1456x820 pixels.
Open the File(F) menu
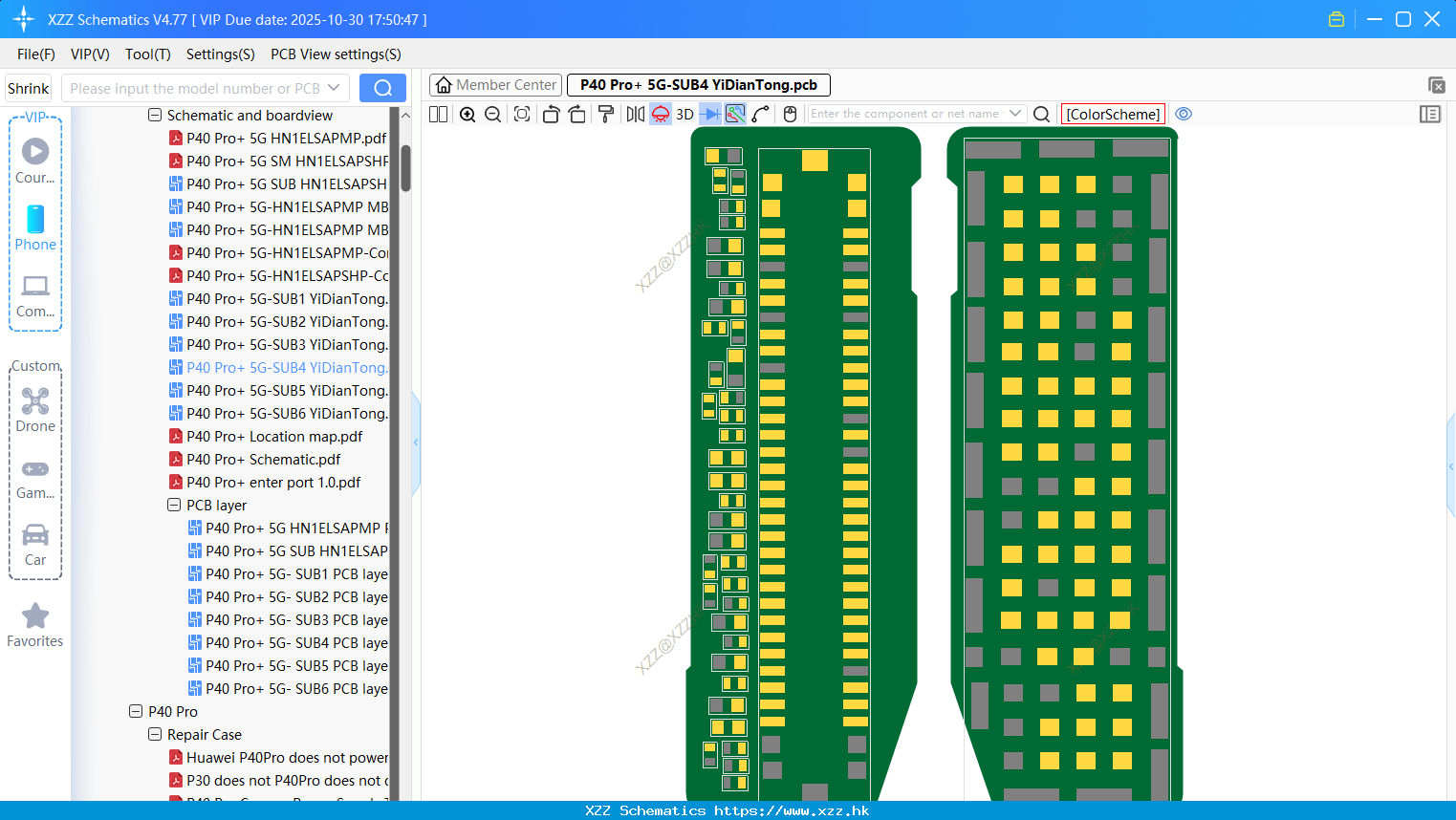tap(36, 54)
